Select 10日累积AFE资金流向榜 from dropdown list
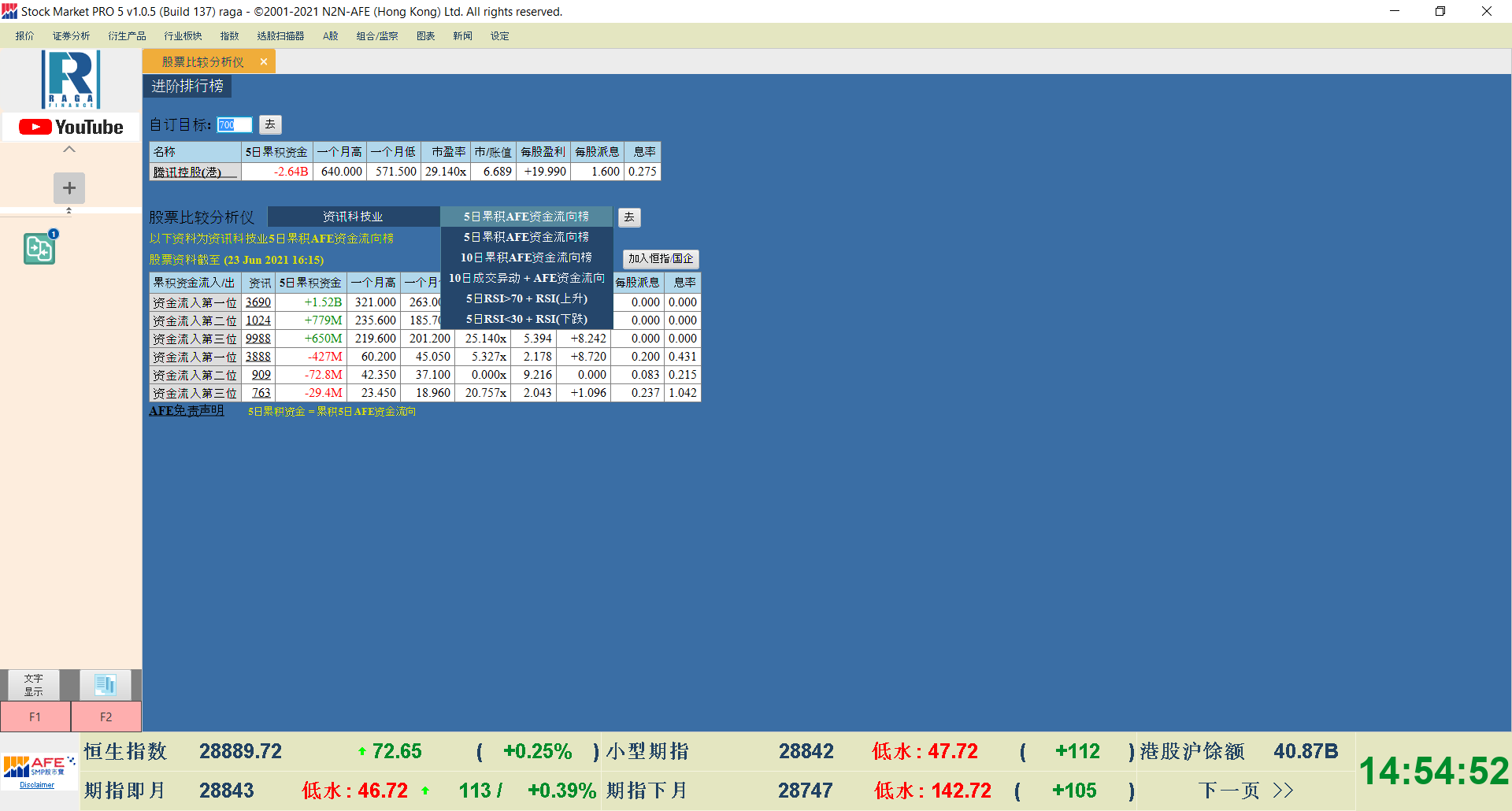 pos(526,257)
